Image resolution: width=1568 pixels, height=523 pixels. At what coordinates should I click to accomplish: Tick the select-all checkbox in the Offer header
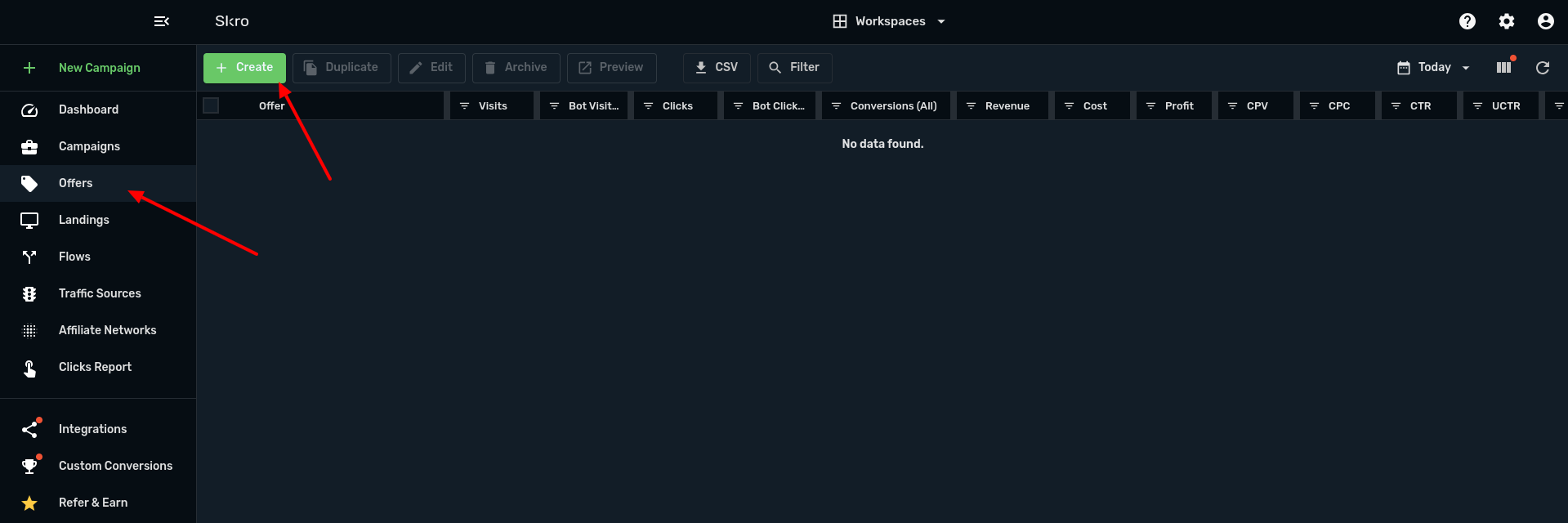point(211,105)
